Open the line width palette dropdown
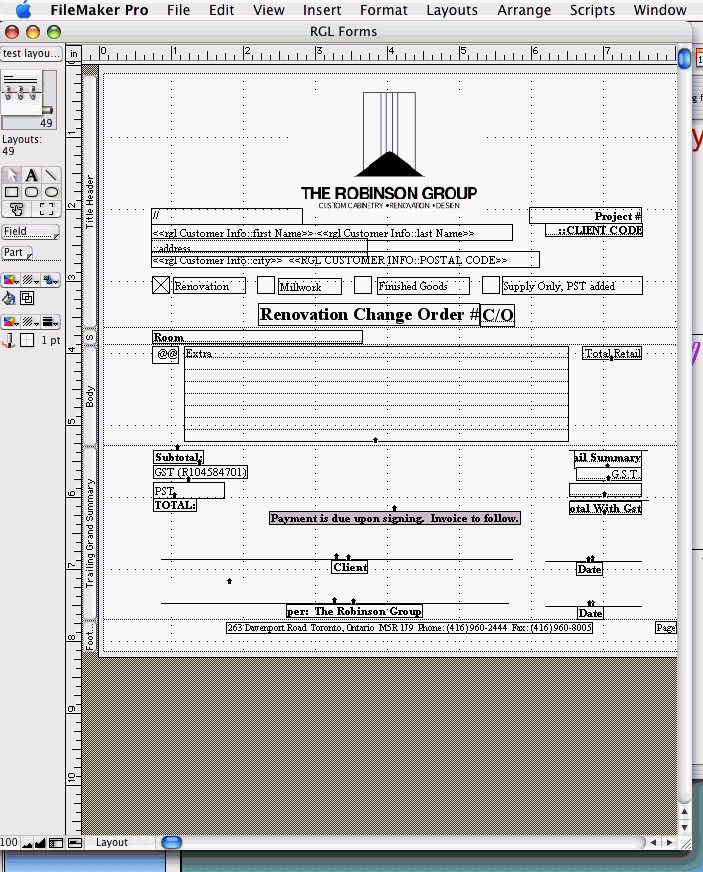 click(51, 321)
